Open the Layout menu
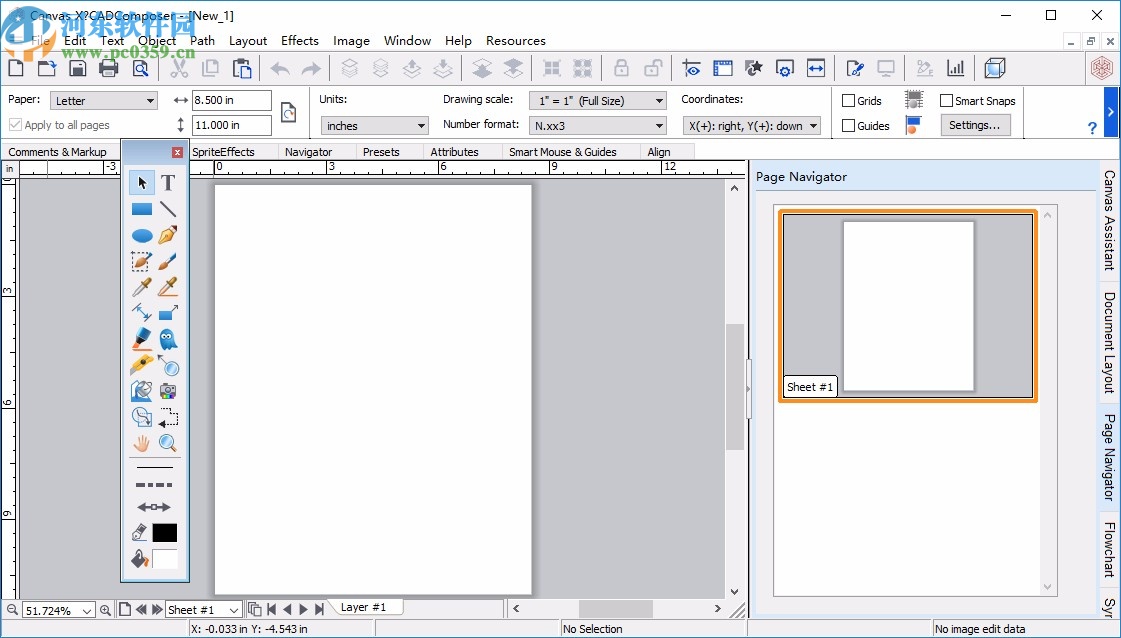This screenshot has width=1121, height=638. tap(247, 41)
